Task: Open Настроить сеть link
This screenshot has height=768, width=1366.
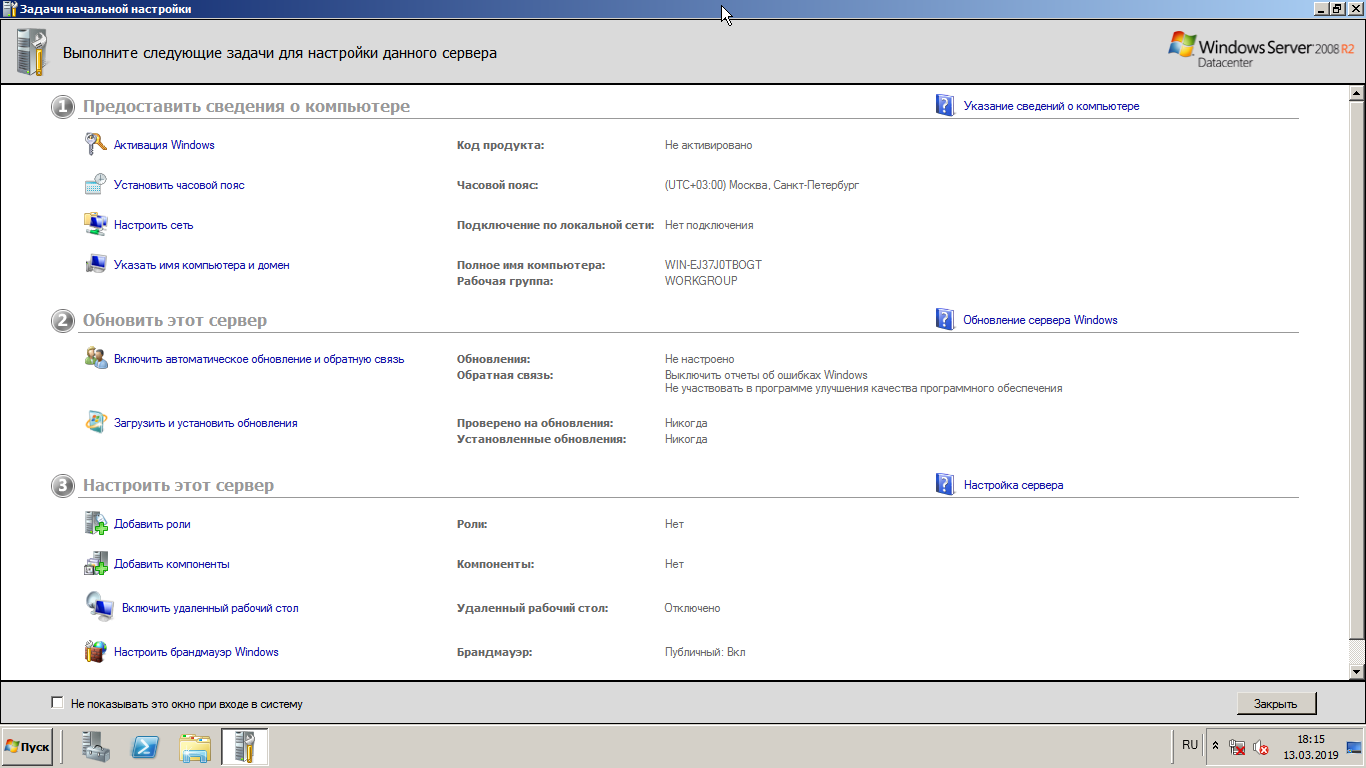Action: pyautogui.click(x=153, y=225)
